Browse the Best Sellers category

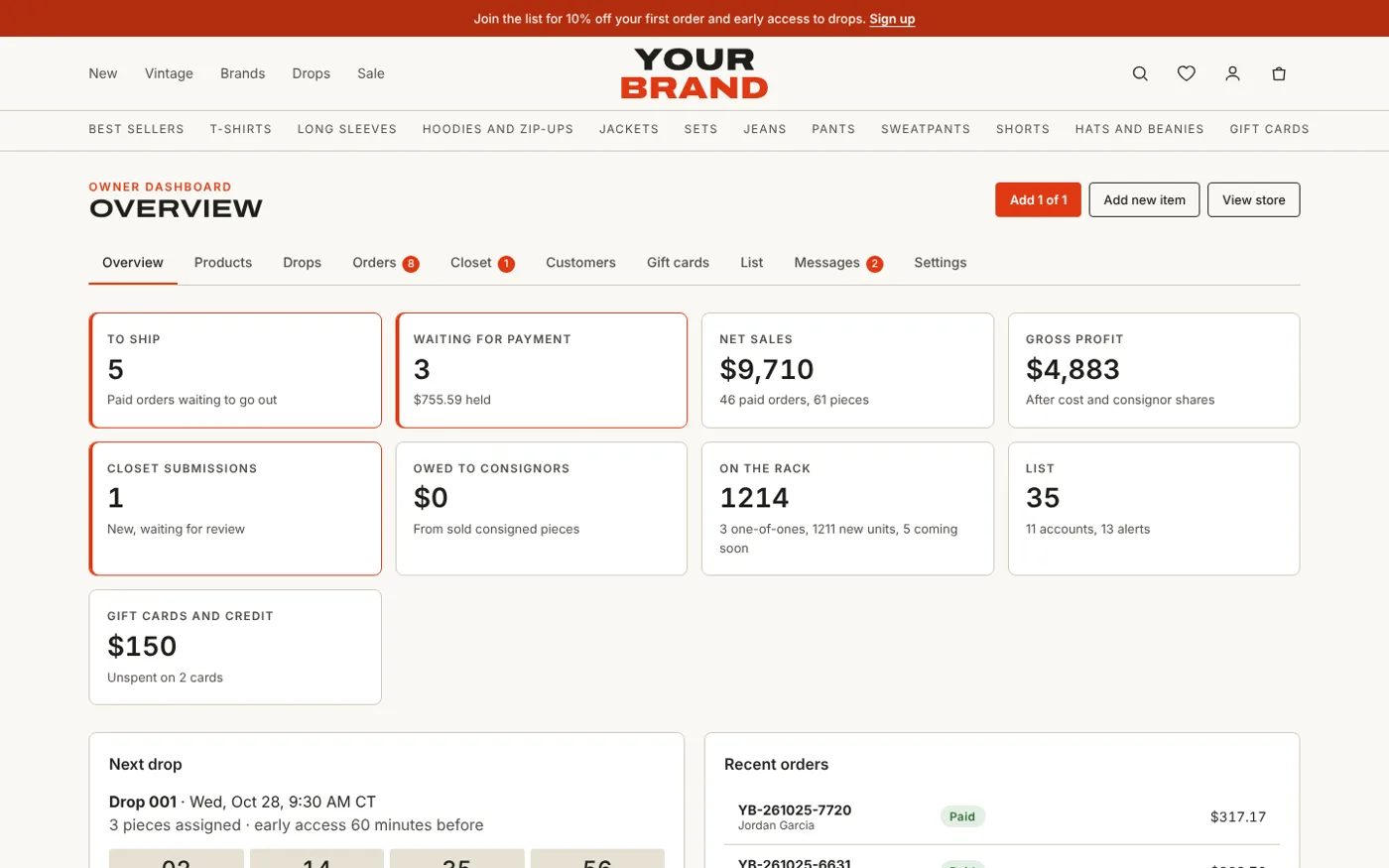(136, 129)
